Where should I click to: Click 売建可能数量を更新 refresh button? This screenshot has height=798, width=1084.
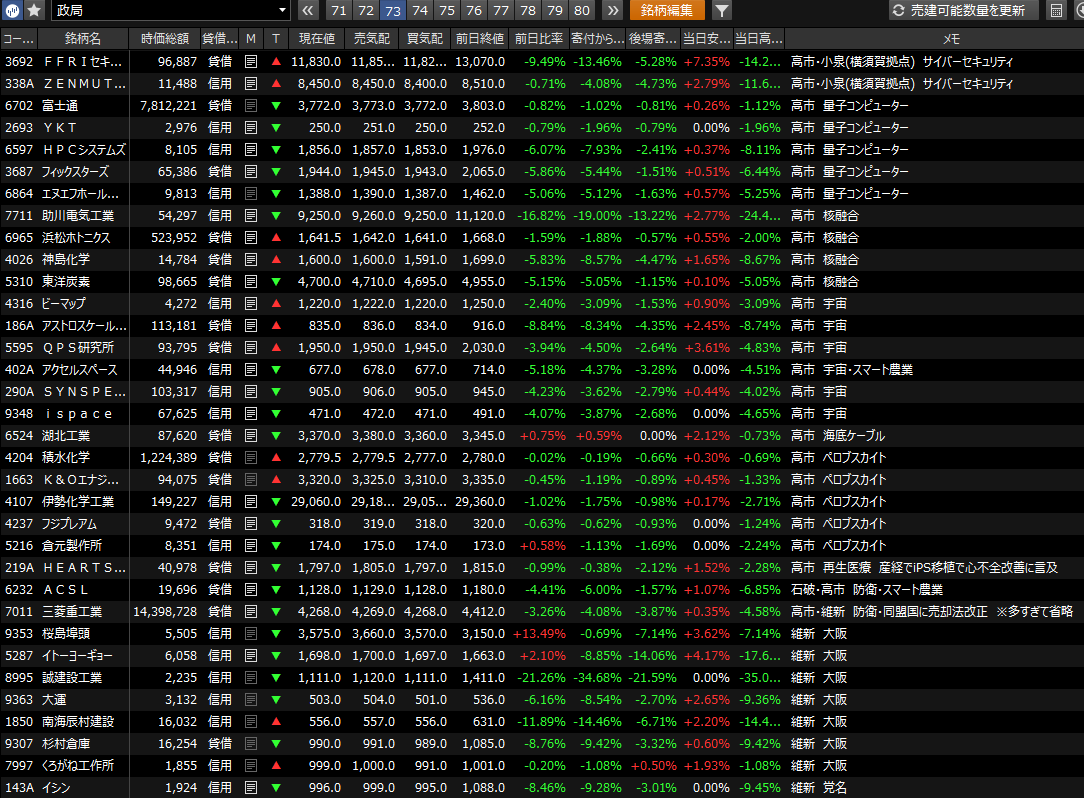point(958,10)
